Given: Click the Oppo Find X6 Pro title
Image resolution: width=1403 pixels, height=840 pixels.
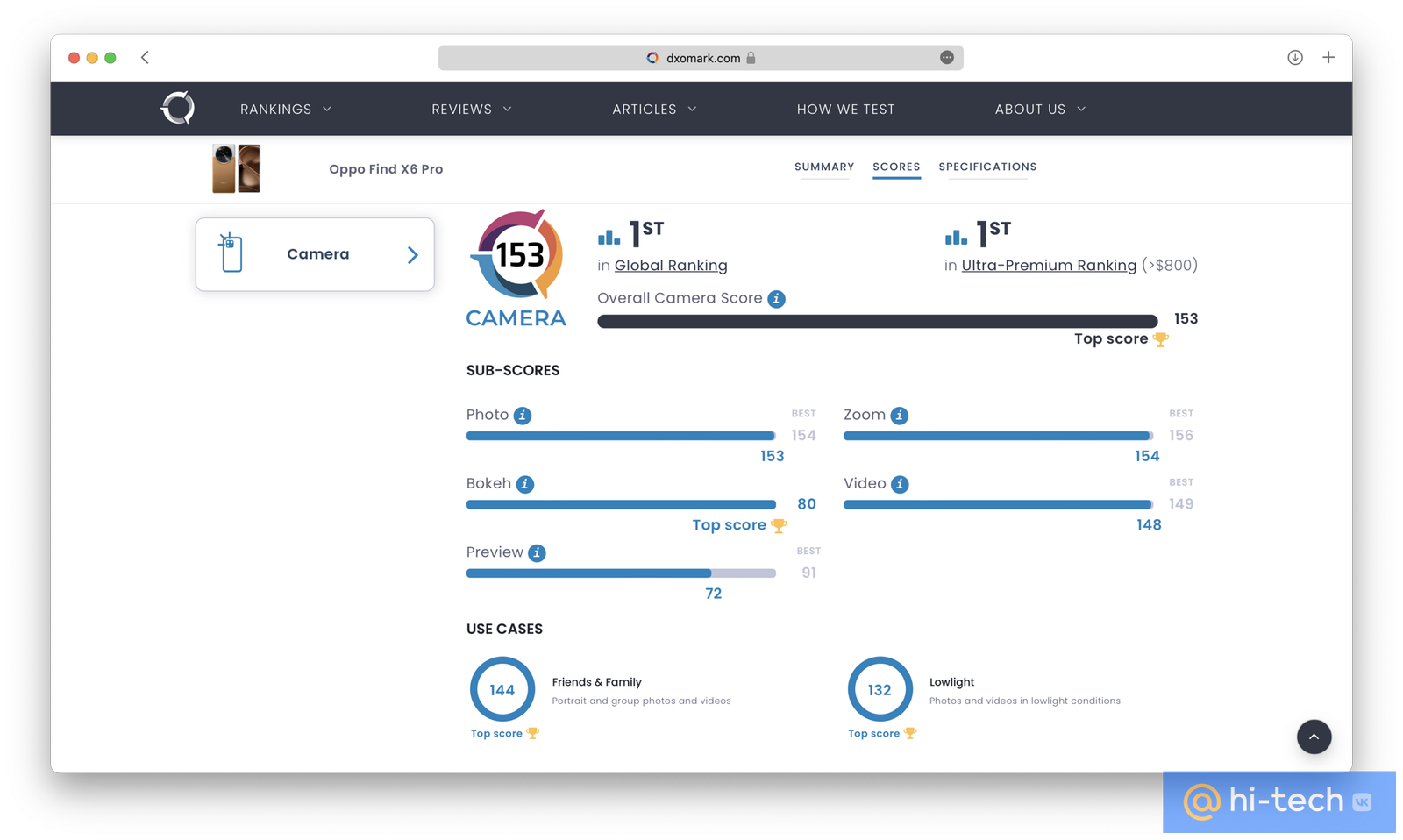Looking at the screenshot, I should point(386,169).
